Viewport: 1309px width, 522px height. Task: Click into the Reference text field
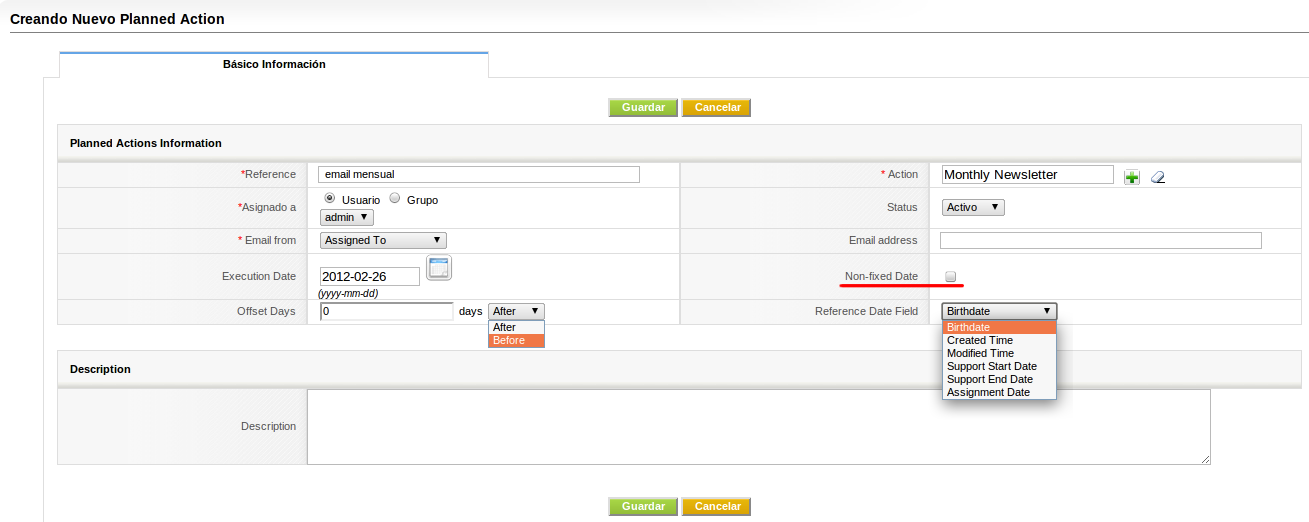(478, 174)
